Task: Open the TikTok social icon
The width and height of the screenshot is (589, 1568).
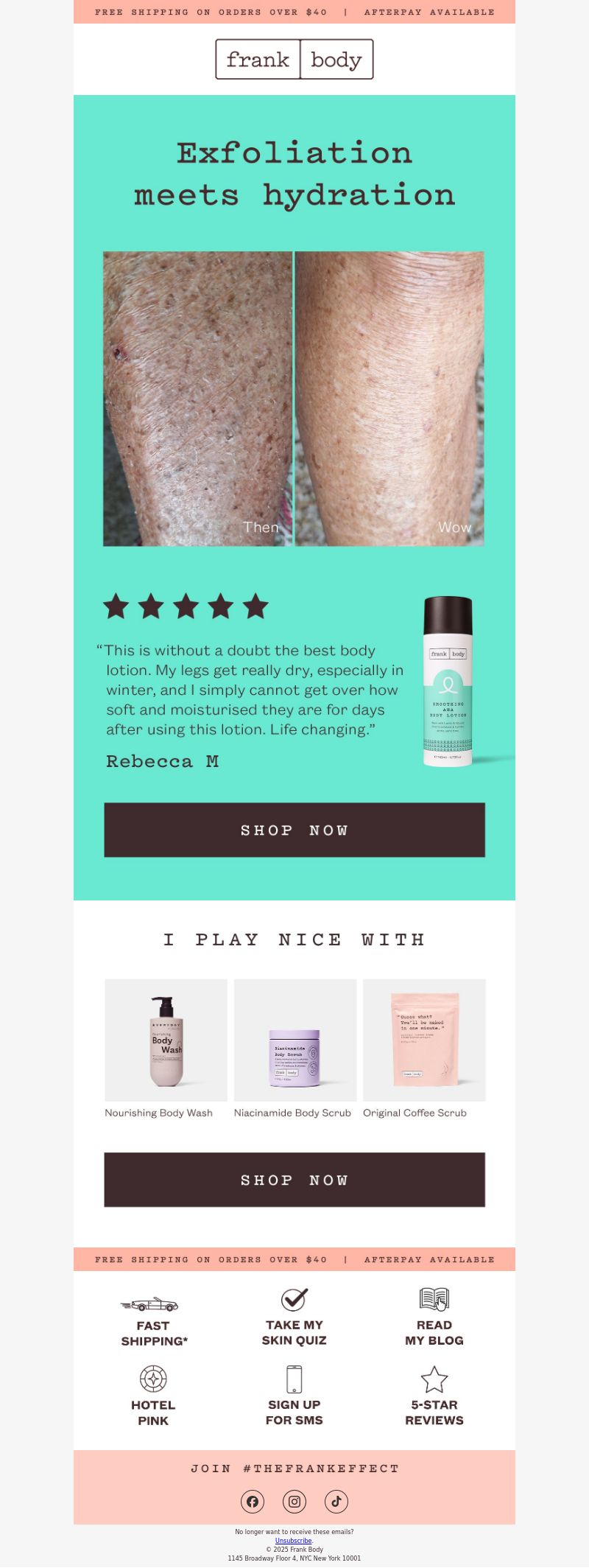Action: (336, 1501)
